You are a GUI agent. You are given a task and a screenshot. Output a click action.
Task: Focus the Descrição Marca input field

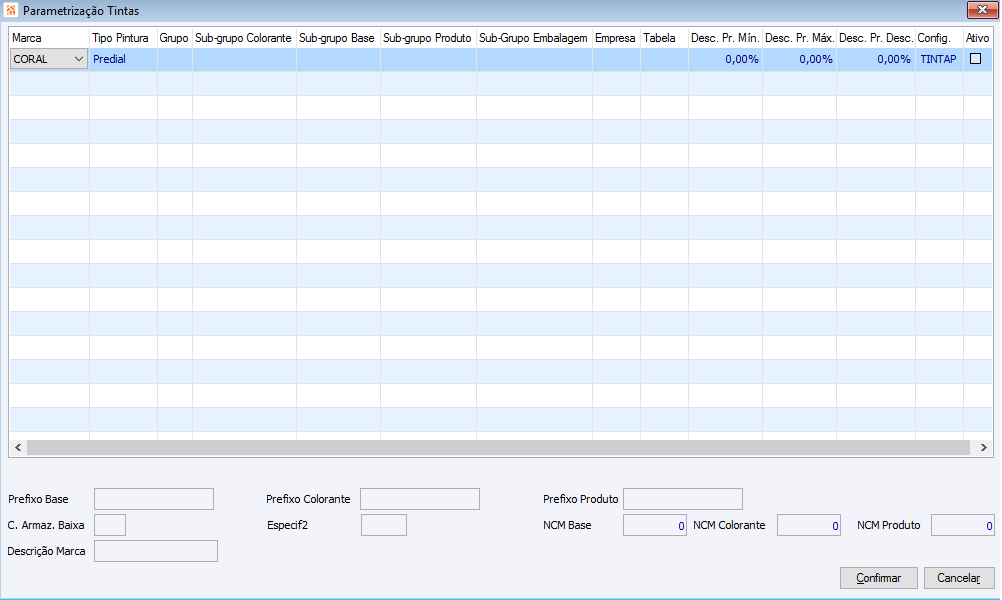pos(156,551)
